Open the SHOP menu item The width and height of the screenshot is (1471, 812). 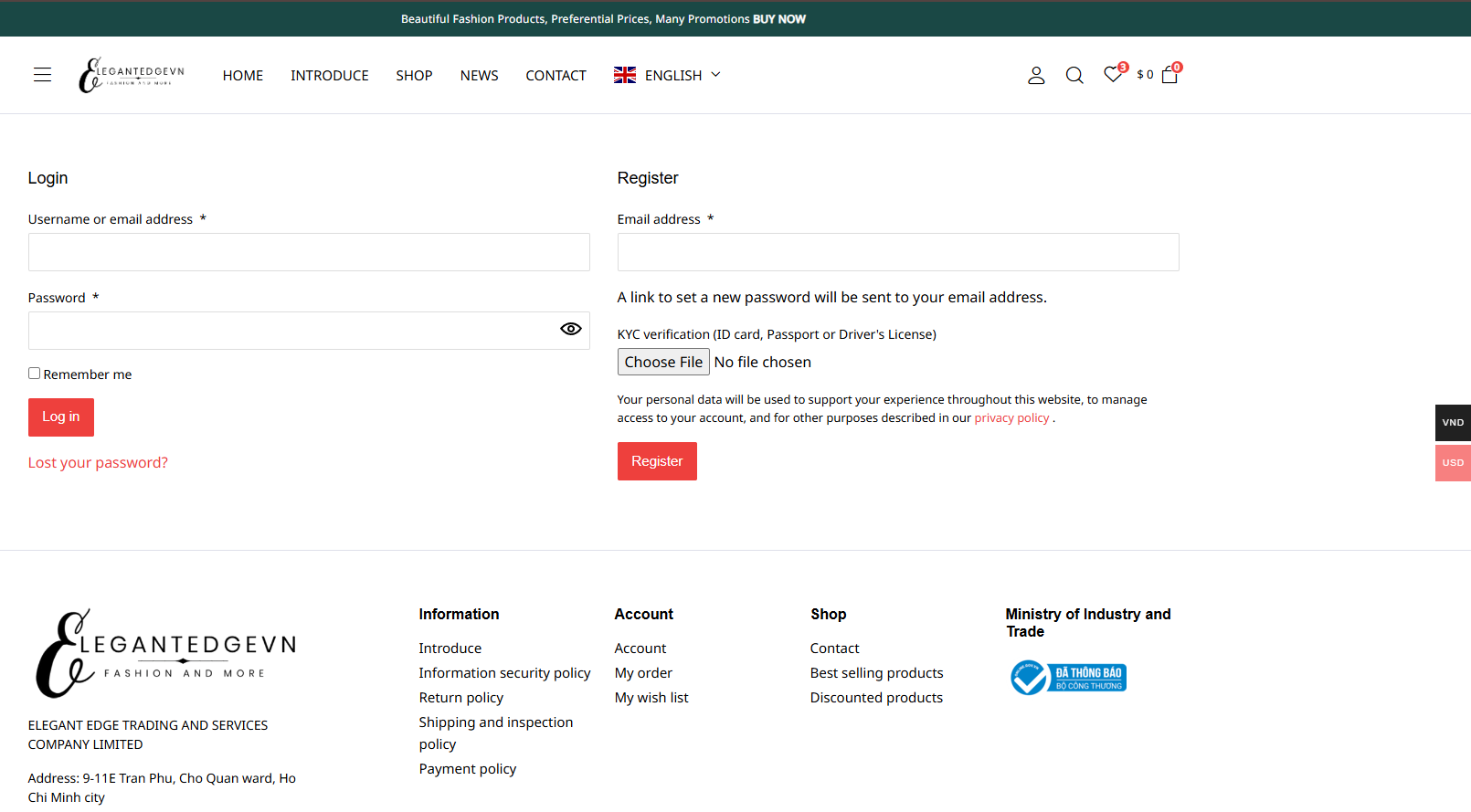point(414,75)
